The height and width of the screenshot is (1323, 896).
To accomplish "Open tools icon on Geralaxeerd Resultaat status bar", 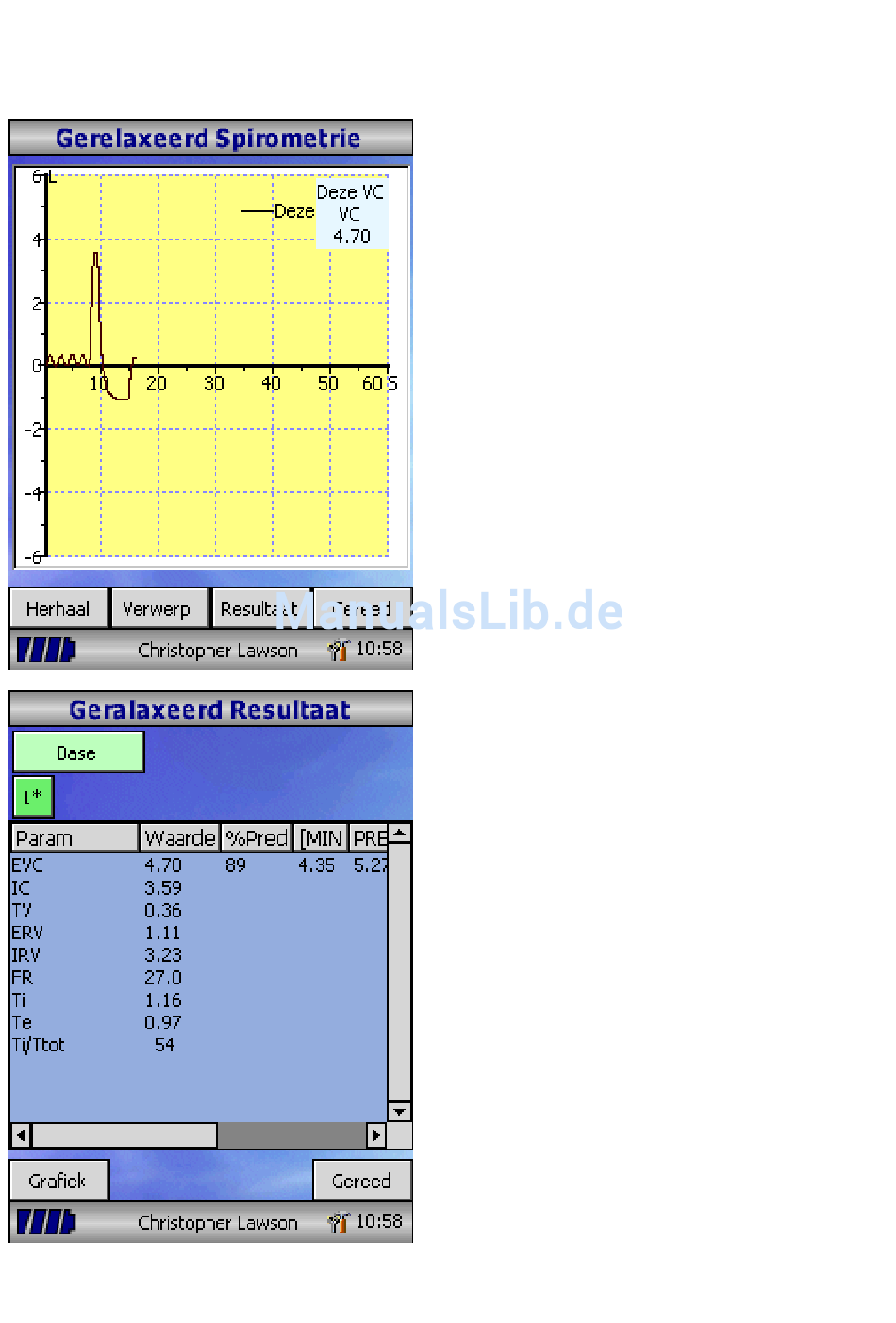I will pyautogui.click(x=338, y=1222).
